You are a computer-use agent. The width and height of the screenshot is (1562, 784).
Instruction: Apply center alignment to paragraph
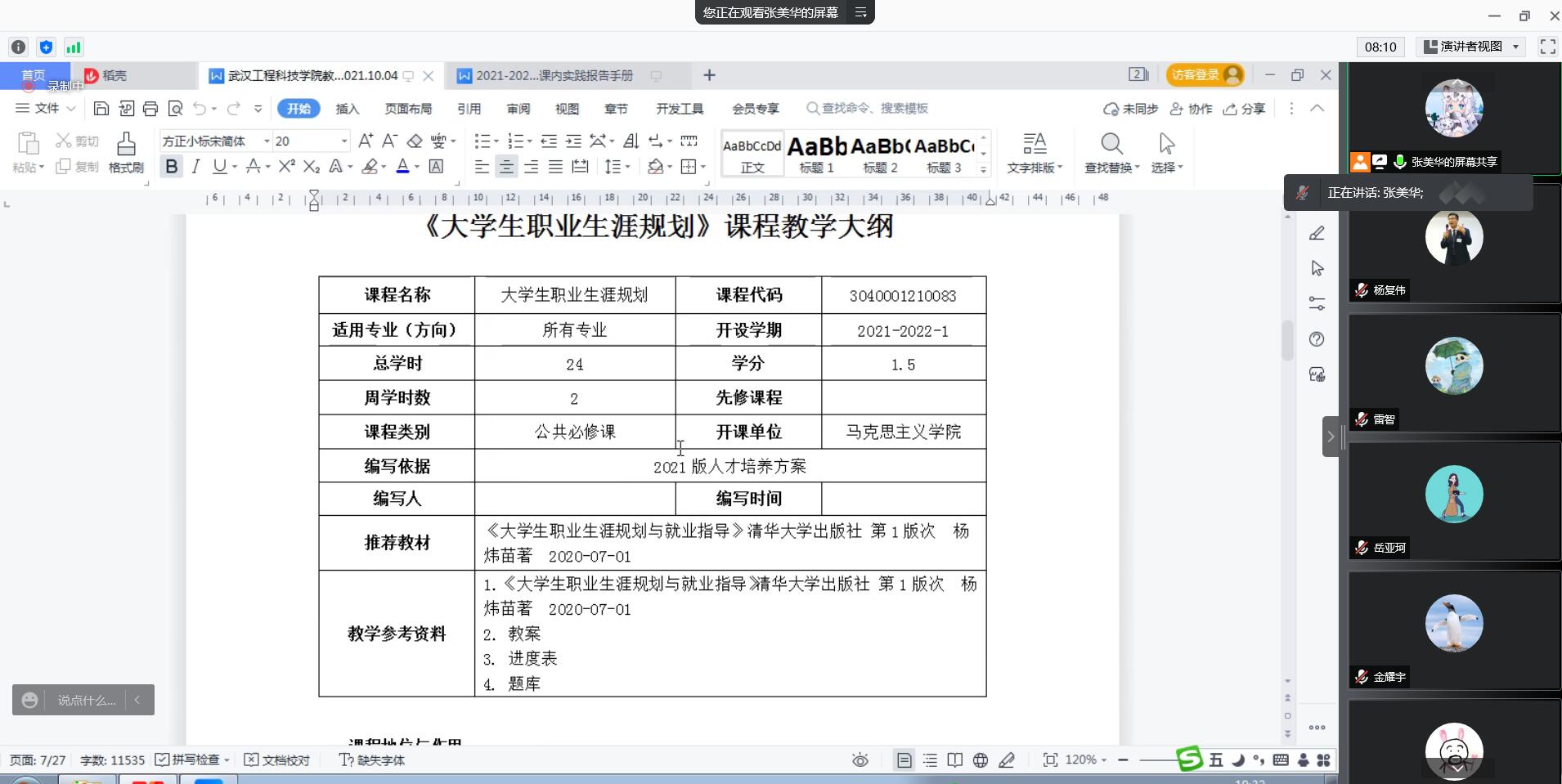506,167
